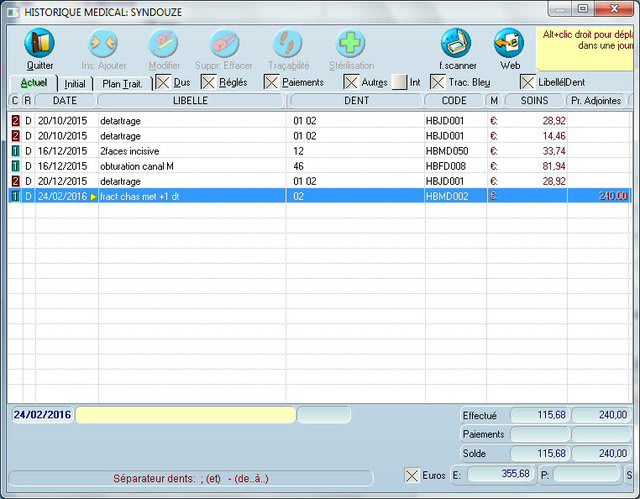Image resolution: width=640 pixels, height=499 pixels.
Task: Toggle the Dus checkbox
Action: 163,82
